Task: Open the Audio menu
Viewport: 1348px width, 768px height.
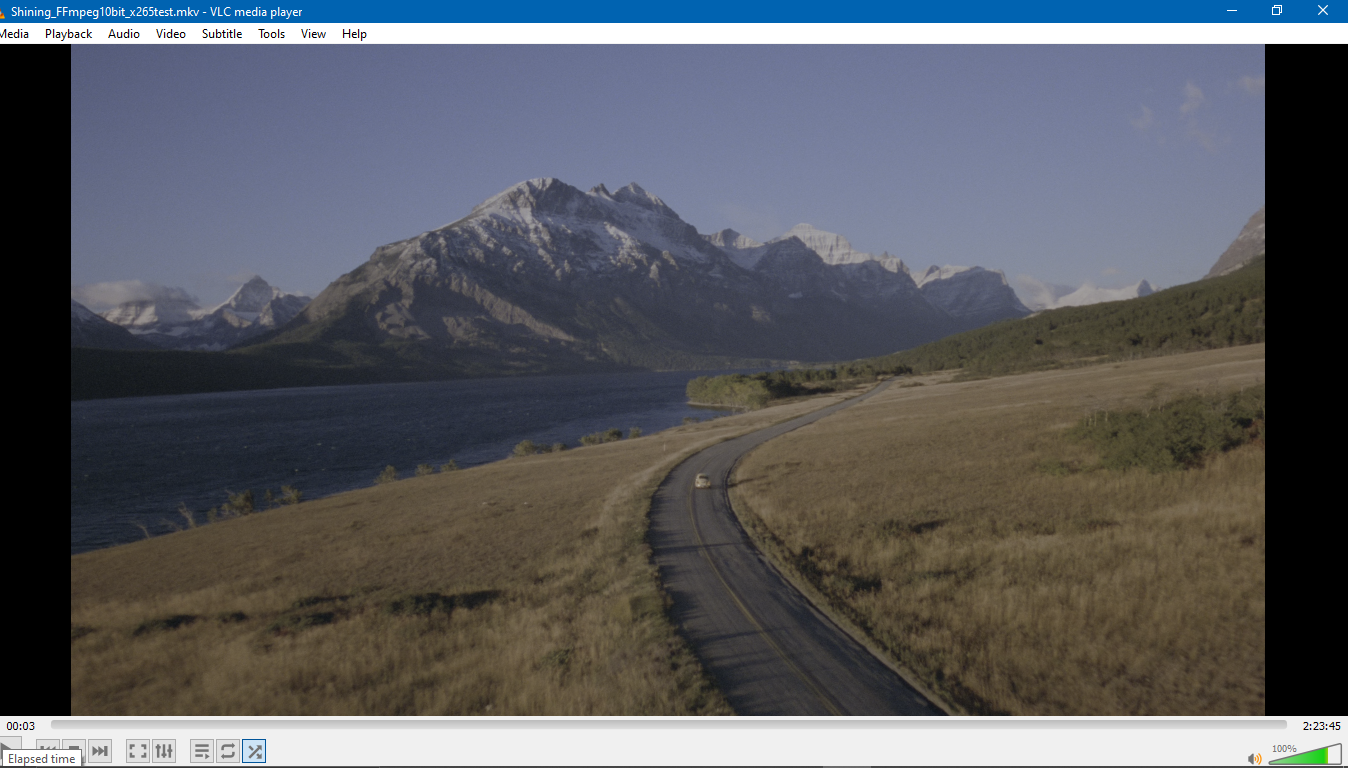Action: pyautogui.click(x=124, y=34)
